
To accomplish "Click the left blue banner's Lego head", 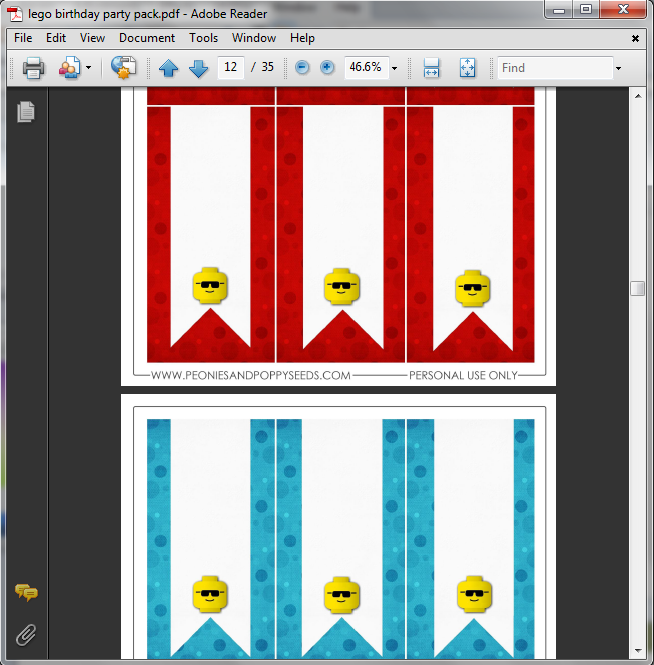I will (x=210, y=594).
